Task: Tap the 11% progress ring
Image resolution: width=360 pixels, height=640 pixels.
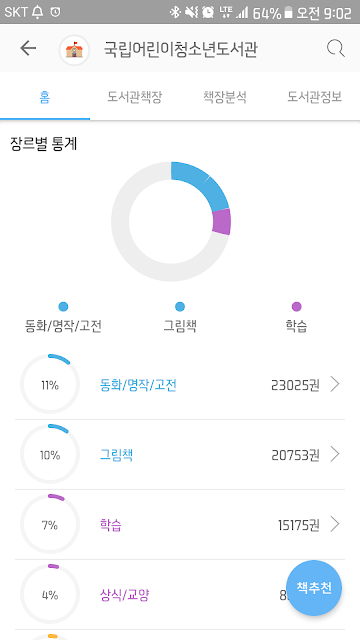Action: click(x=50, y=384)
